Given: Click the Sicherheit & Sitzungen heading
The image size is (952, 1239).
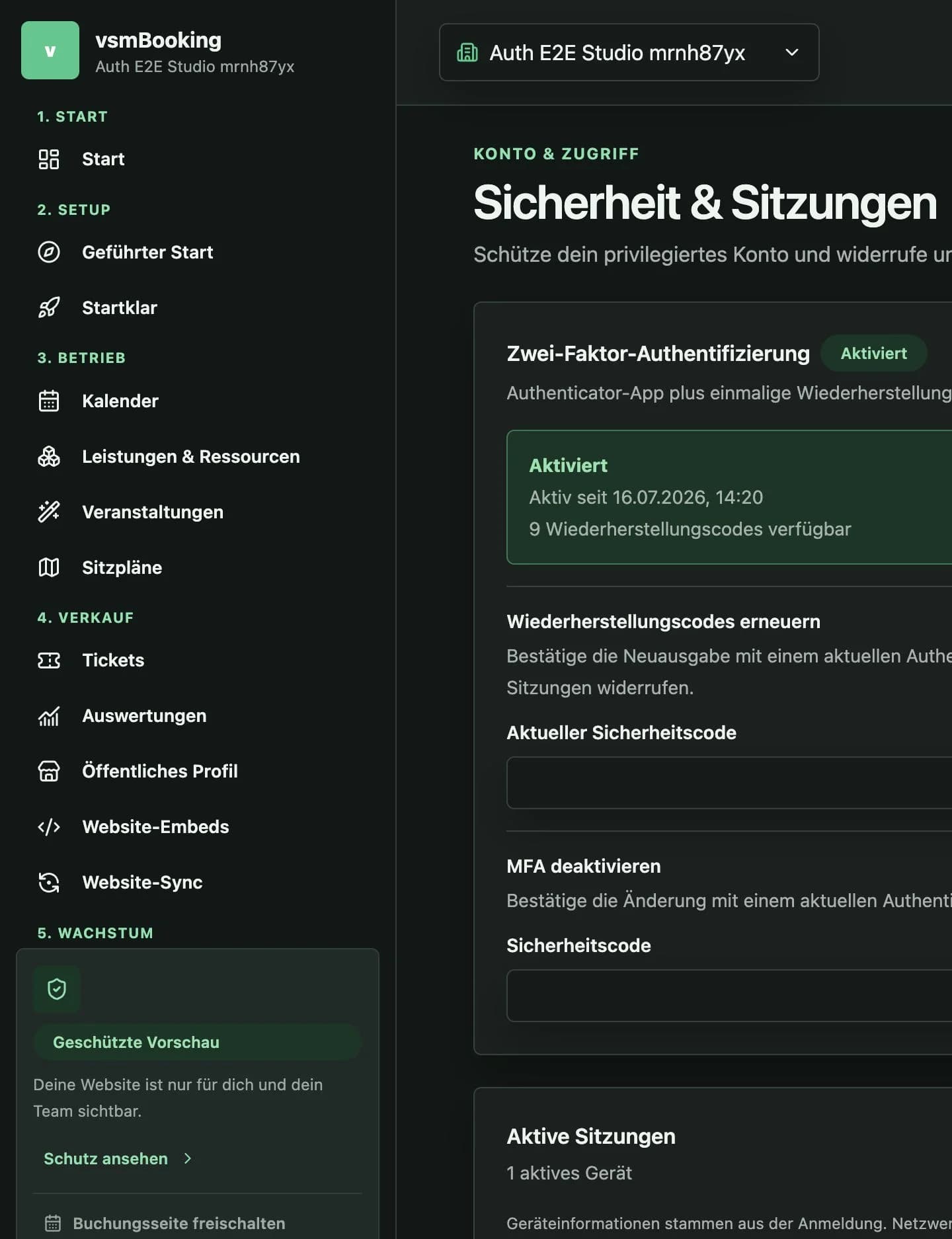Looking at the screenshot, I should 705,202.
